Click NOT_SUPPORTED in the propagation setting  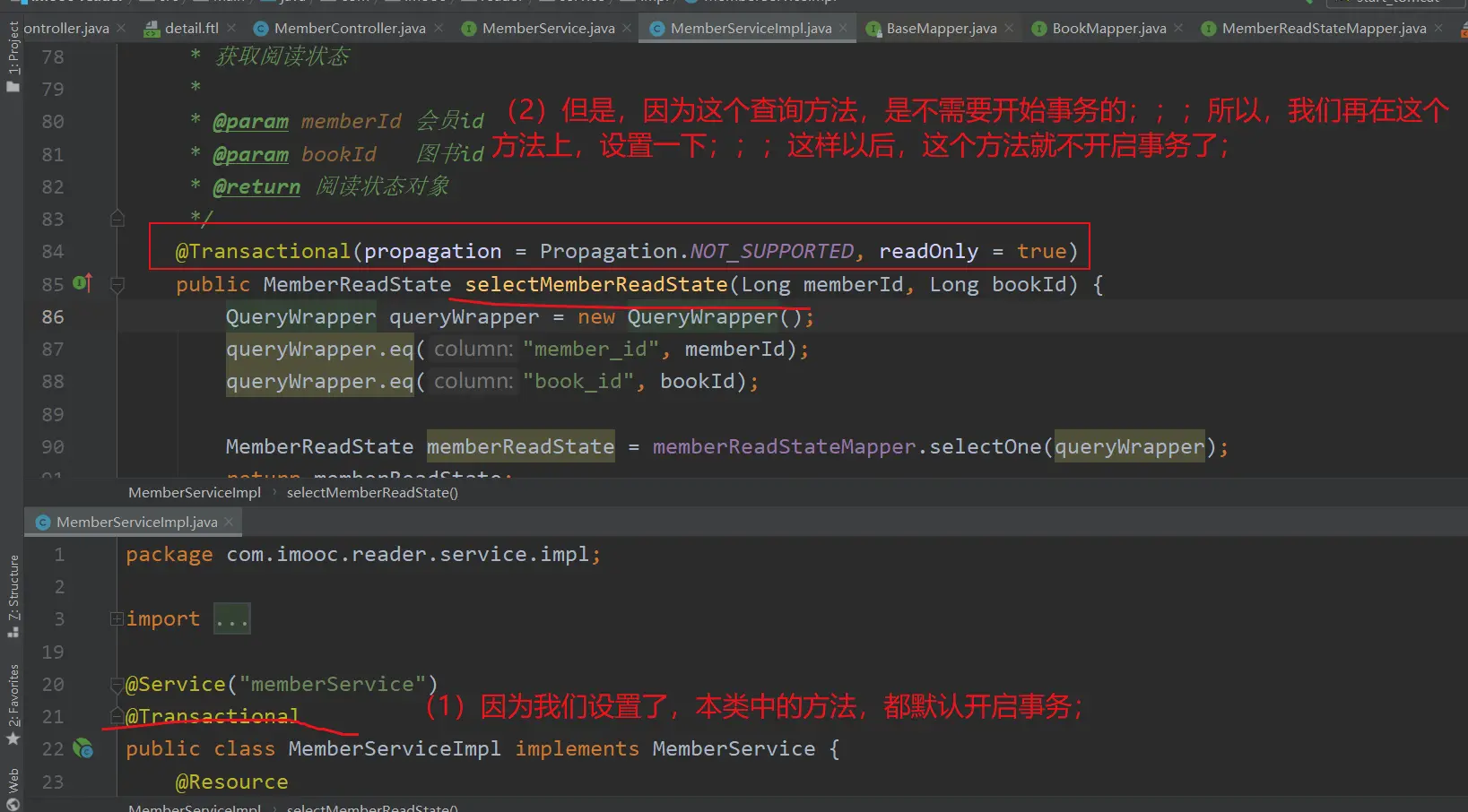coord(772,252)
